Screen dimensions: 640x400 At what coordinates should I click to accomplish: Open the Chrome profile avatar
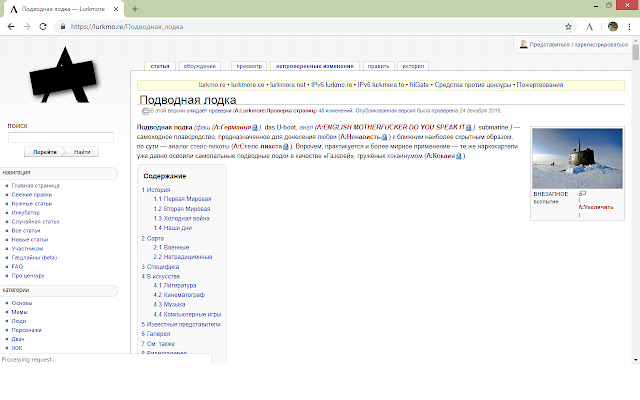point(613,27)
